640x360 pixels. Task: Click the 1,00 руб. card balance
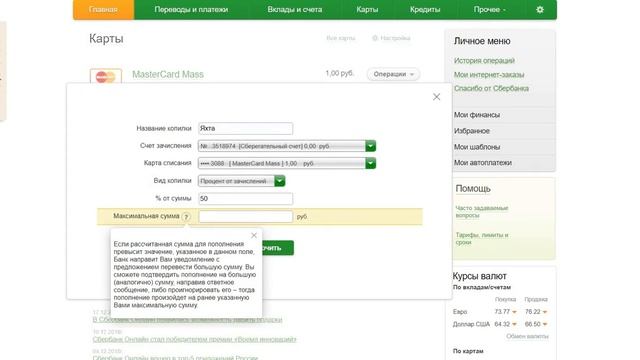pyautogui.click(x=339, y=73)
